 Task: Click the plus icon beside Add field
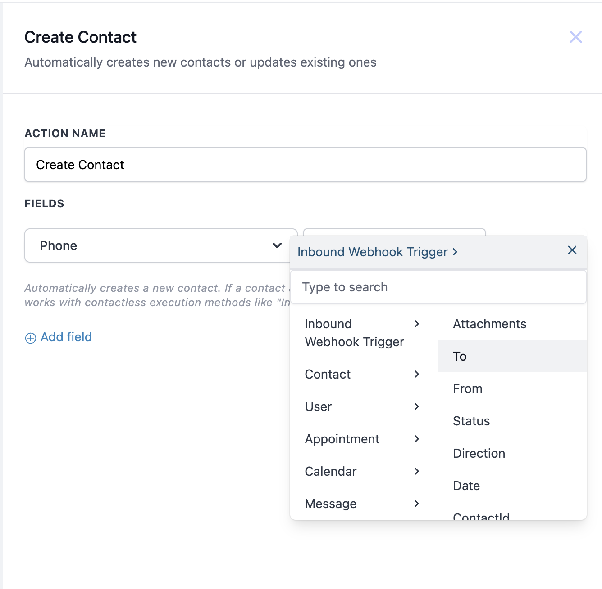[30, 338]
